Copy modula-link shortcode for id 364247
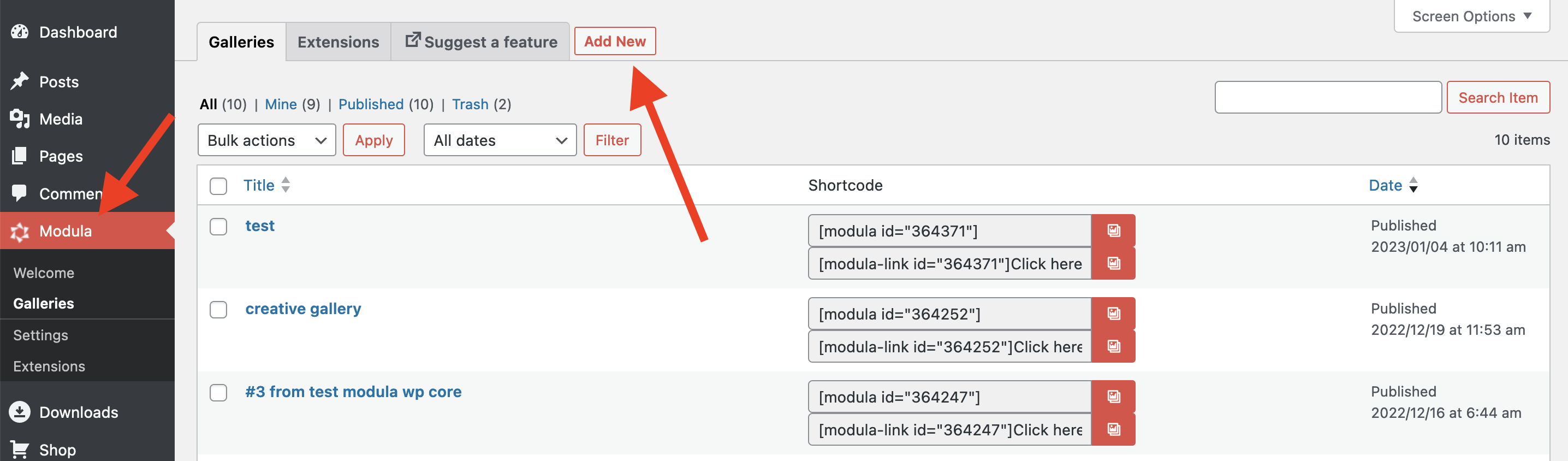1568x461 pixels. pyautogui.click(x=1113, y=429)
